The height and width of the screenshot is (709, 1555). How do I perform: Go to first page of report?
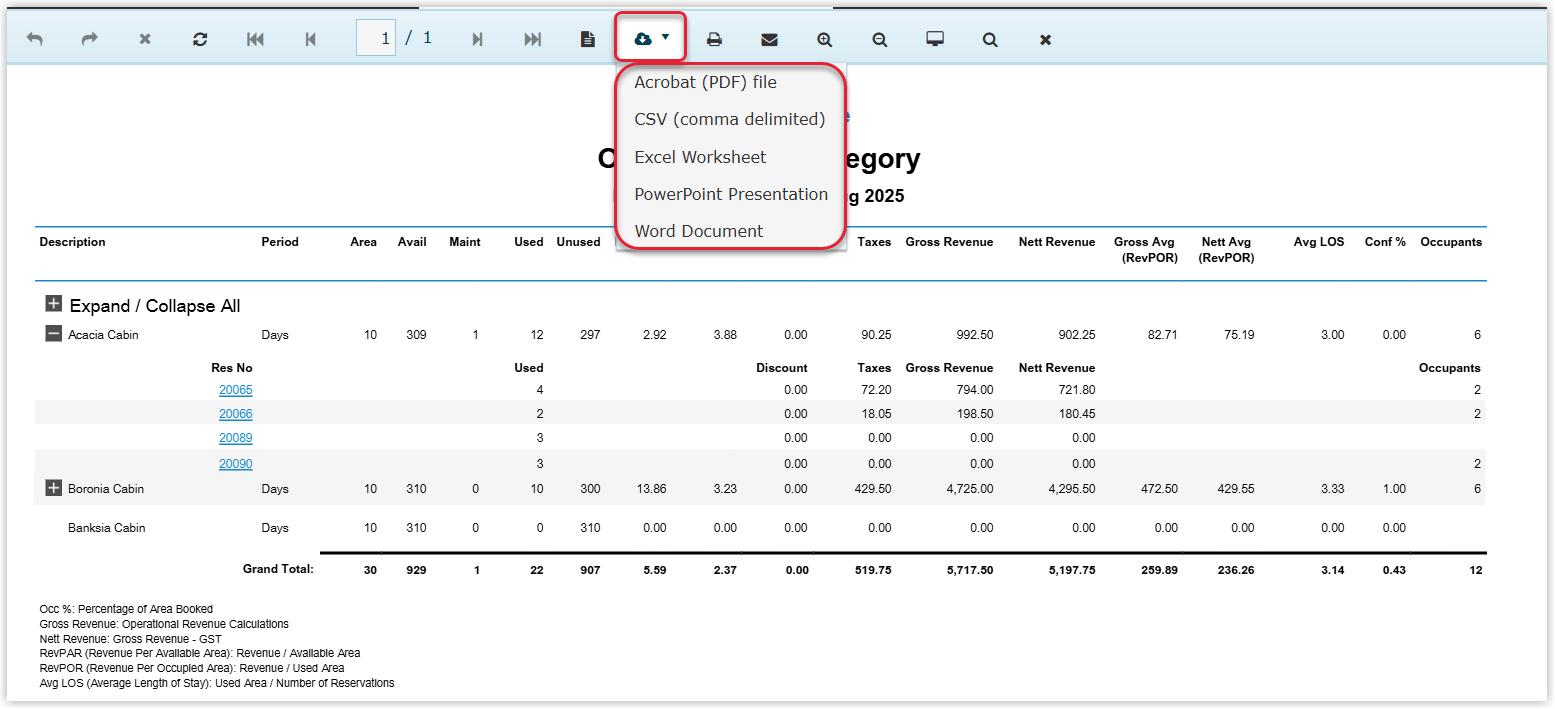[255, 39]
